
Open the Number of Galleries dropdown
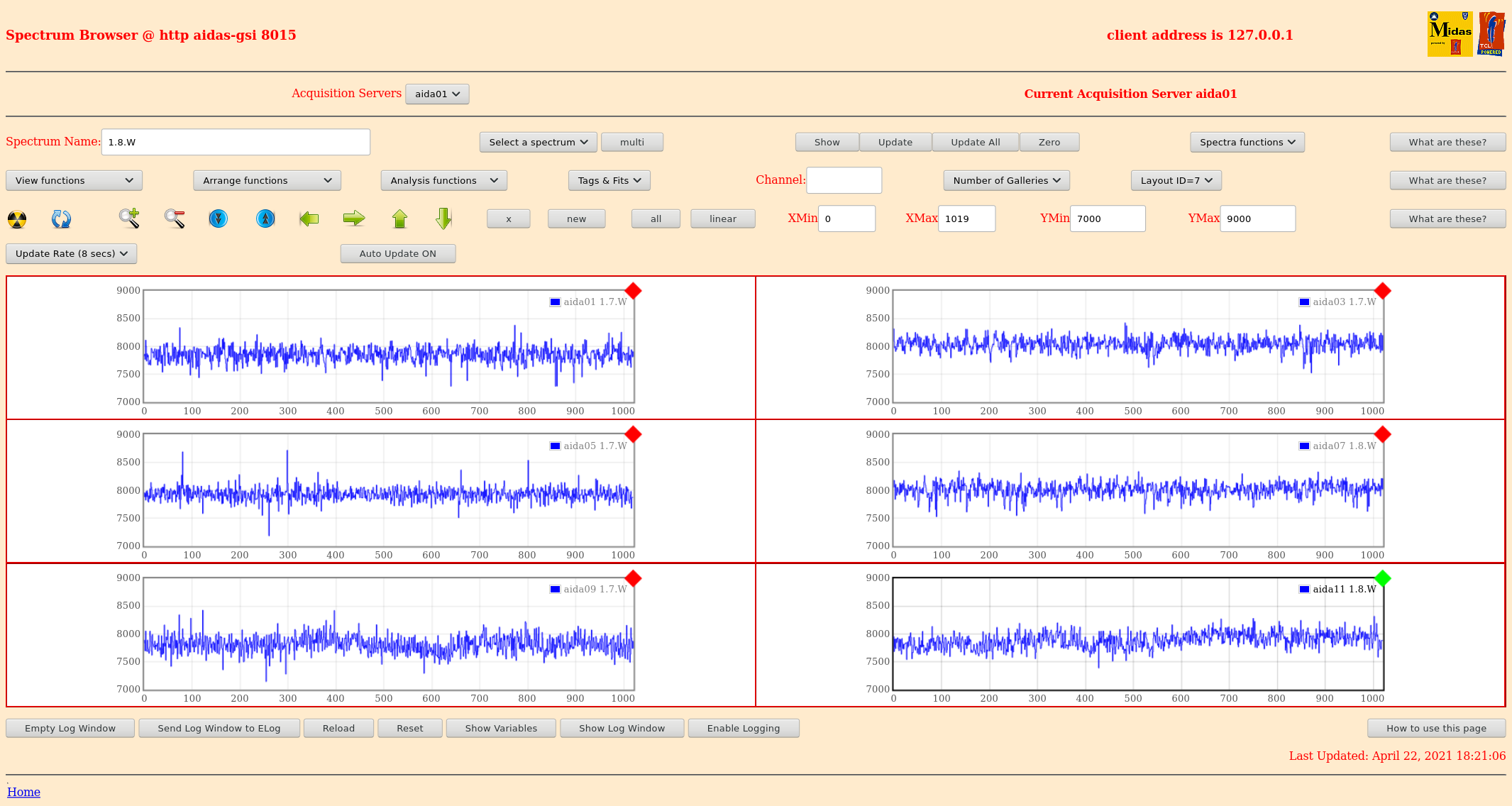tap(1006, 180)
